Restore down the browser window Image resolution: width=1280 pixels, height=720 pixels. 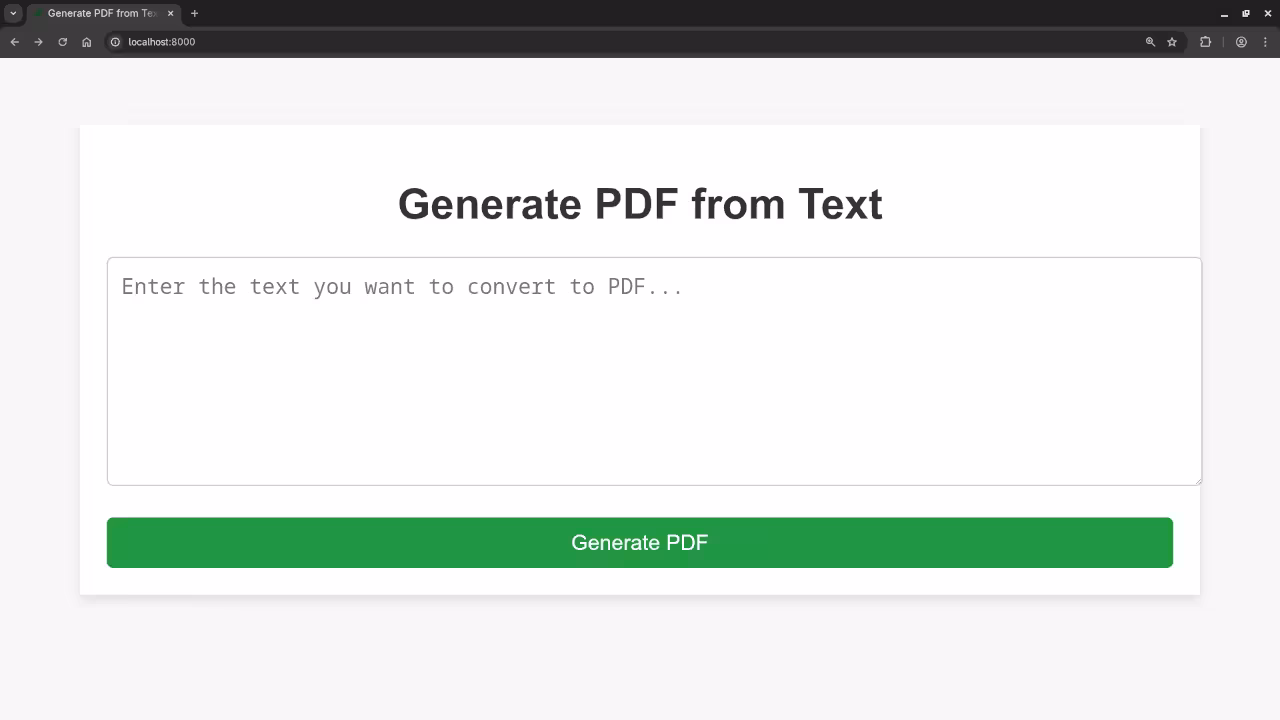tap(1243, 13)
